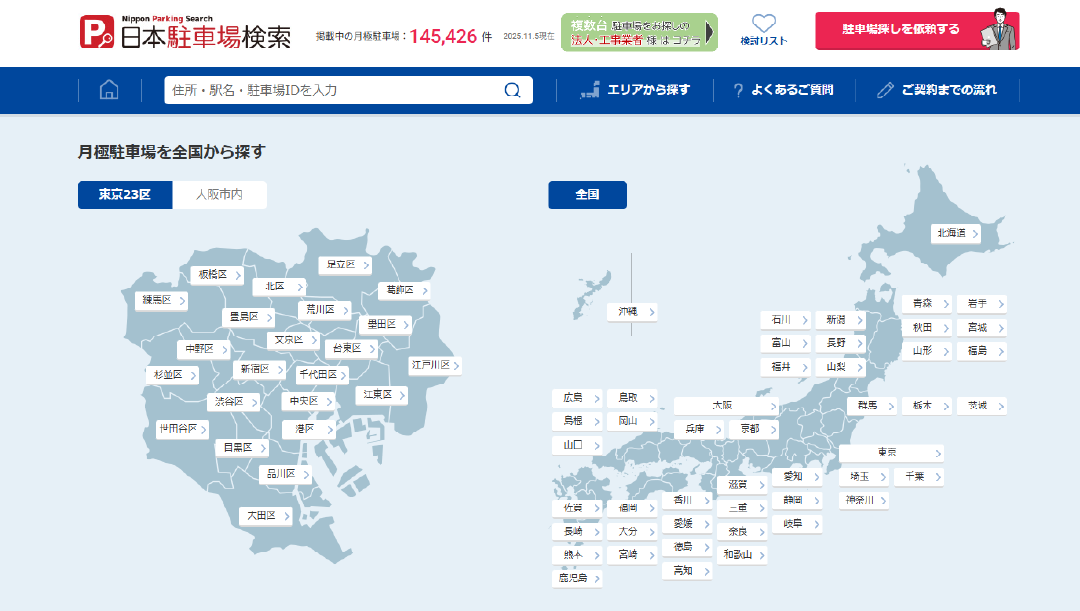This screenshot has height=611, width=1080.
Task: Click the 日本駐車場検索 logo
Action: click(186, 32)
